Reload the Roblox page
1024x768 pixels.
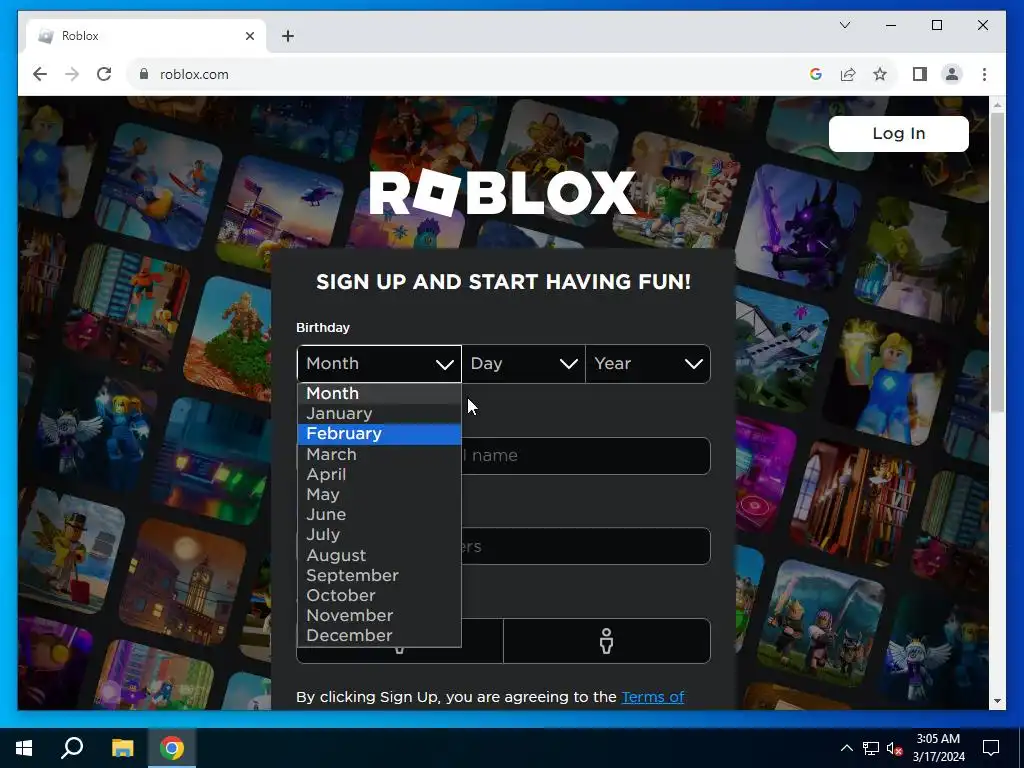pyautogui.click(x=104, y=74)
